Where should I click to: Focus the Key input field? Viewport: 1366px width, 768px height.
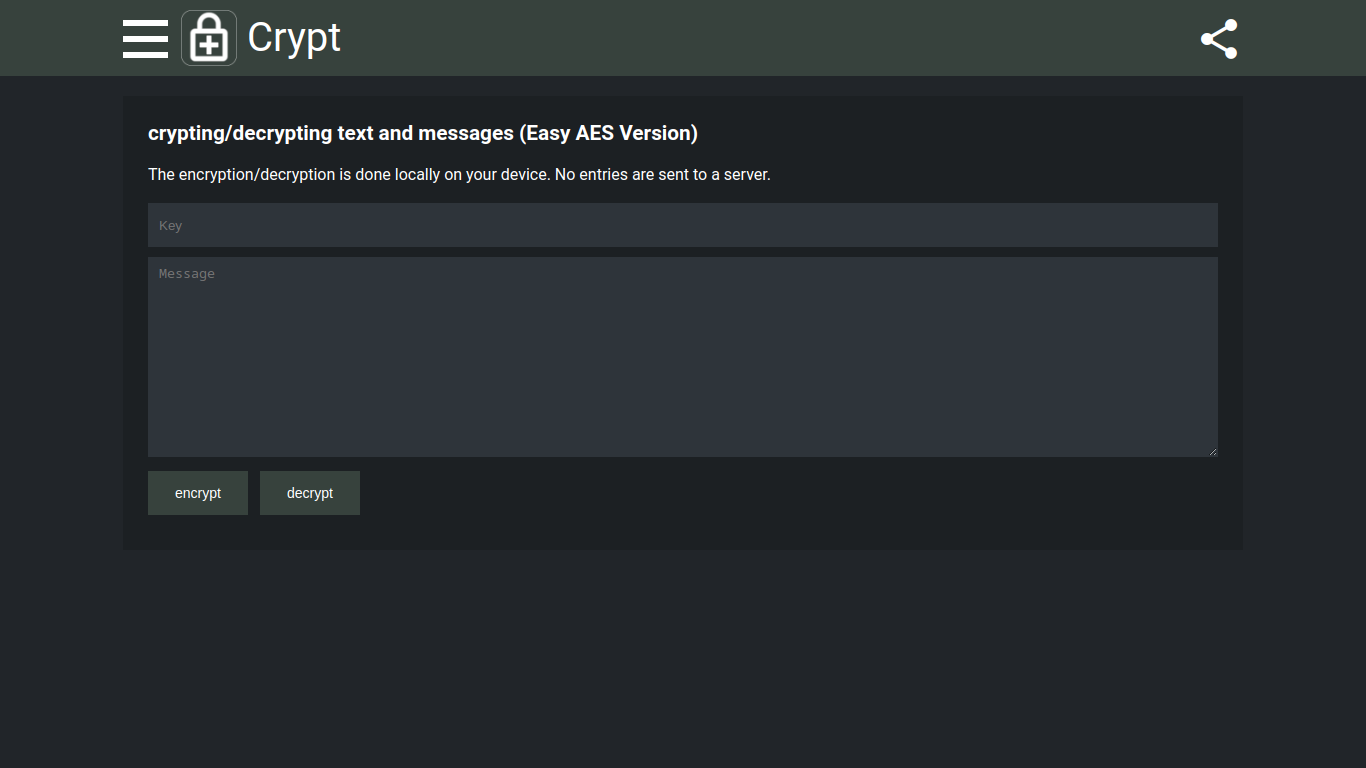[682, 225]
